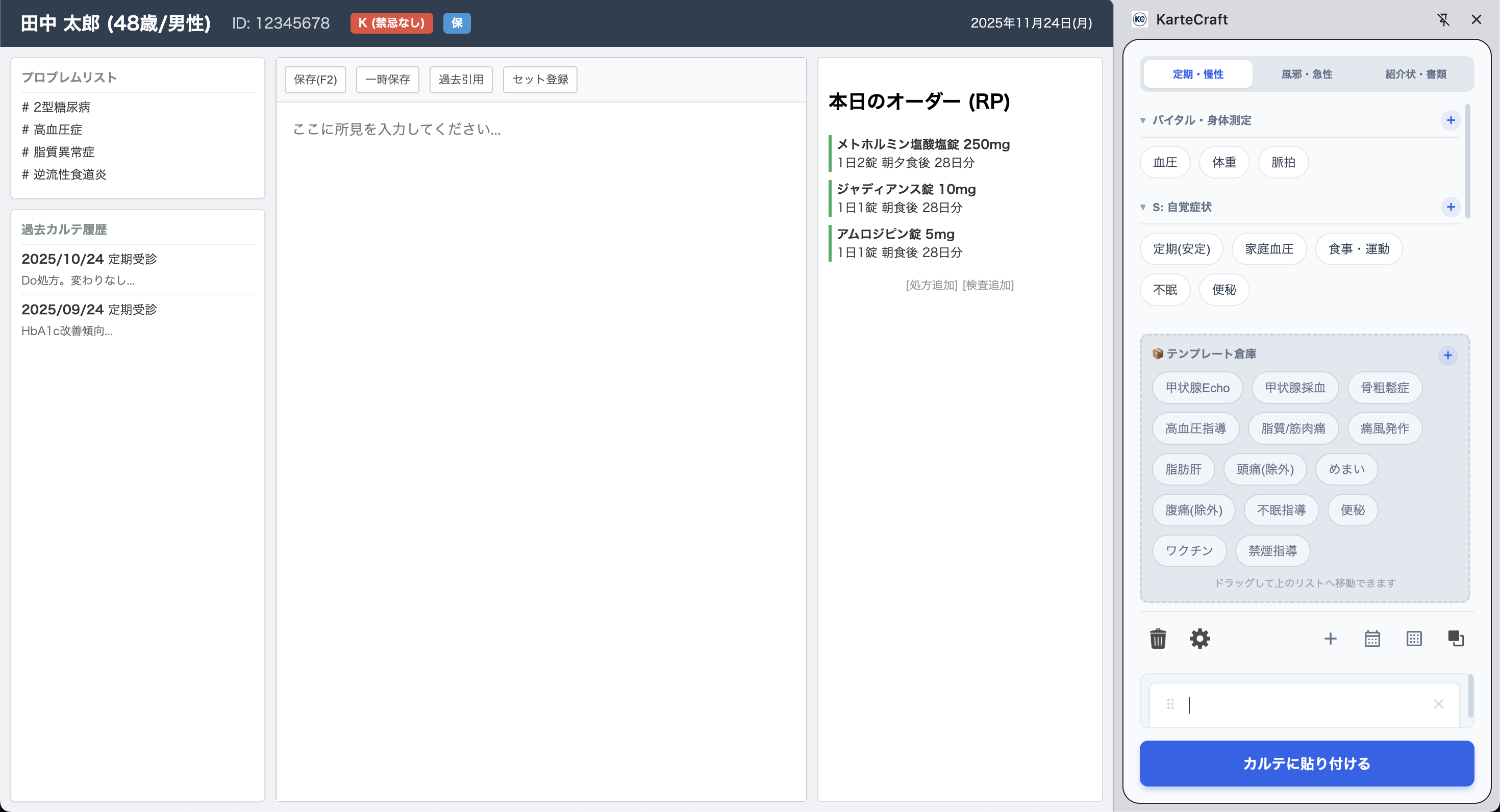1500x812 pixels.
Task: Click the 保存(F2) button
Action: point(315,79)
